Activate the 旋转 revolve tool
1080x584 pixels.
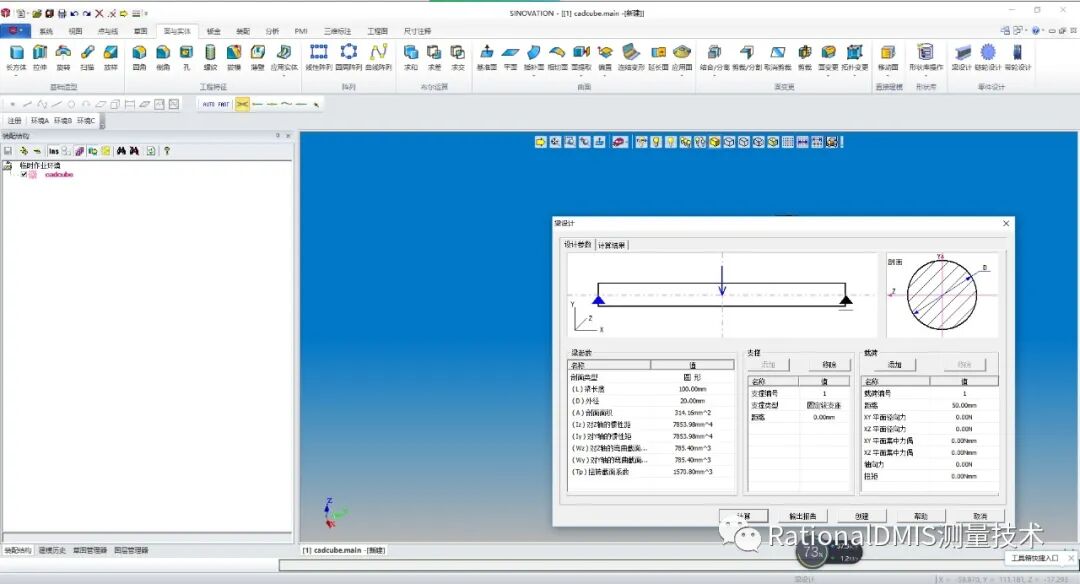(x=63, y=56)
